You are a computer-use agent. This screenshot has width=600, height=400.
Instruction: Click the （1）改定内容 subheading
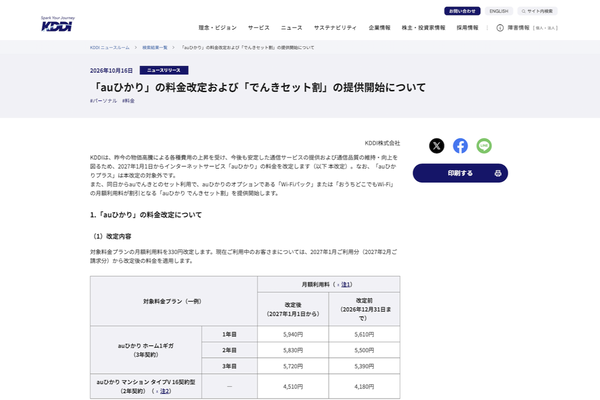[x=111, y=236]
